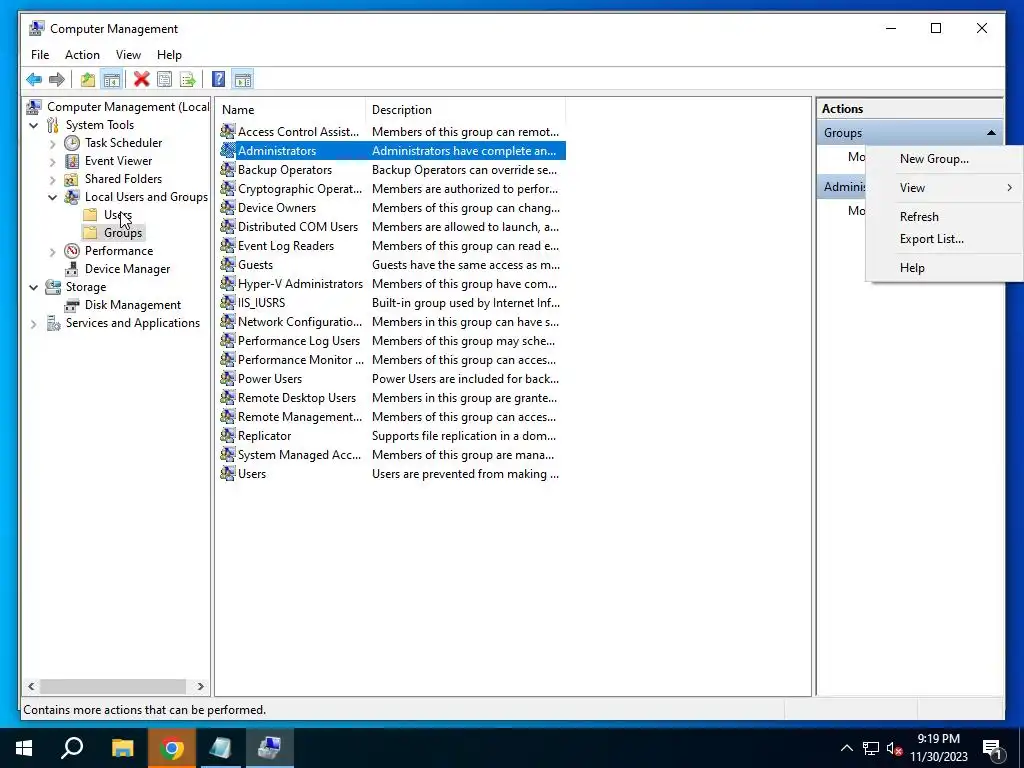This screenshot has width=1024, height=768.
Task: Click the tree pane horizontal scrollbar thumb
Action: coord(113,686)
